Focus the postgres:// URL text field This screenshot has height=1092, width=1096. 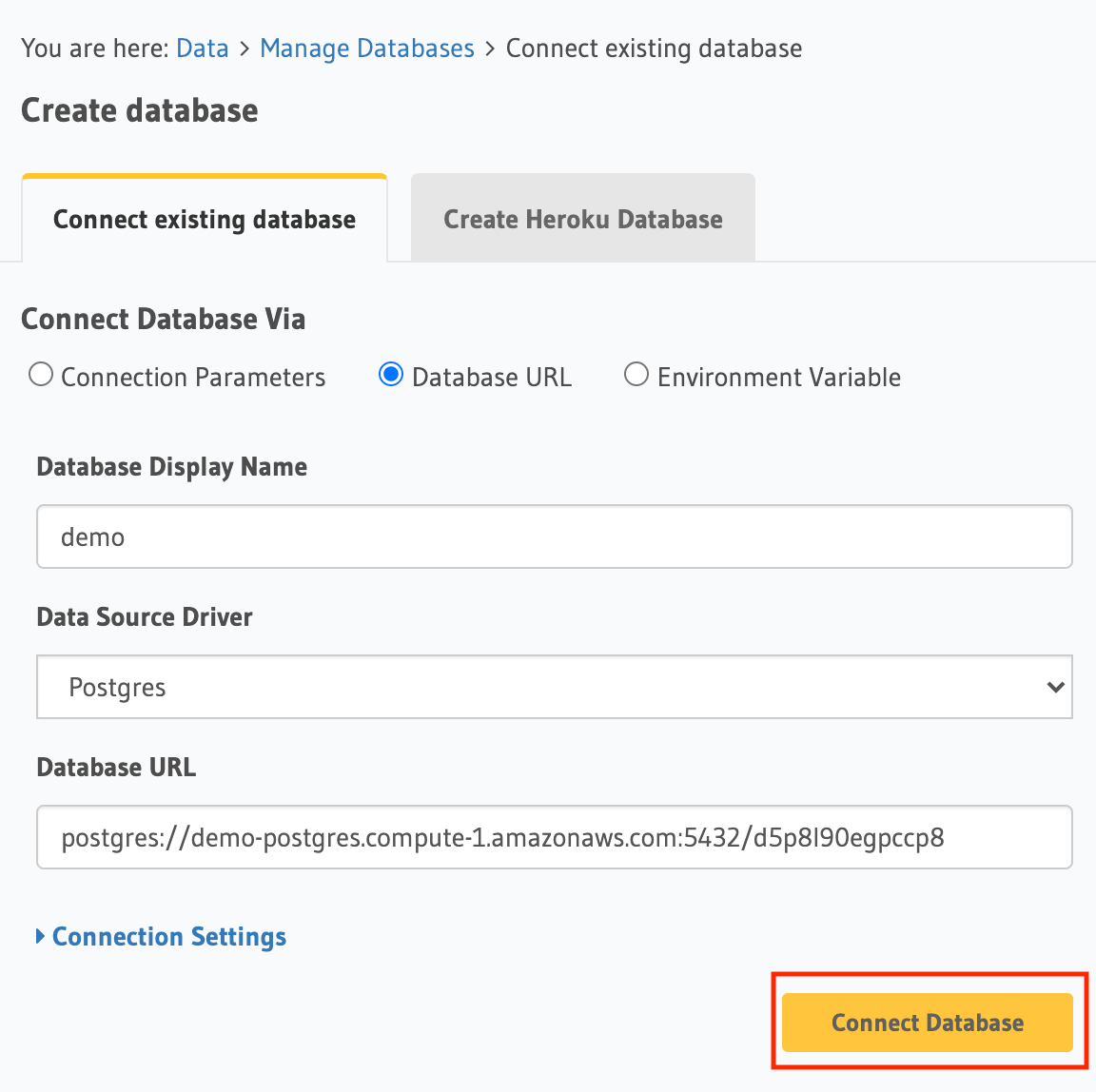[554, 838]
